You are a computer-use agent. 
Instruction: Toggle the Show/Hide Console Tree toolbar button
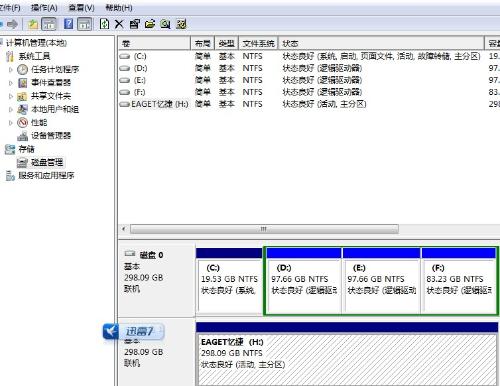pyautogui.click(x=49, y=24)
